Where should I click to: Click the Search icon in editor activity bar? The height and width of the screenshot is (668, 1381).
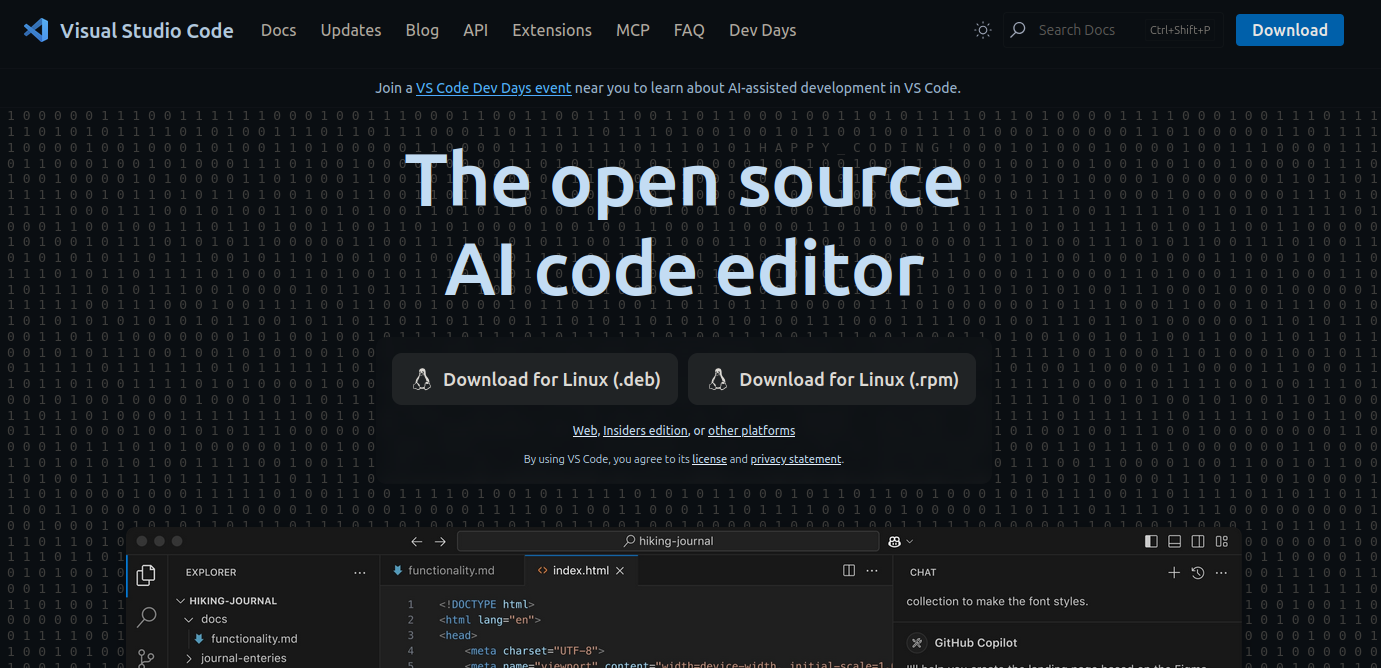[146, 617]
